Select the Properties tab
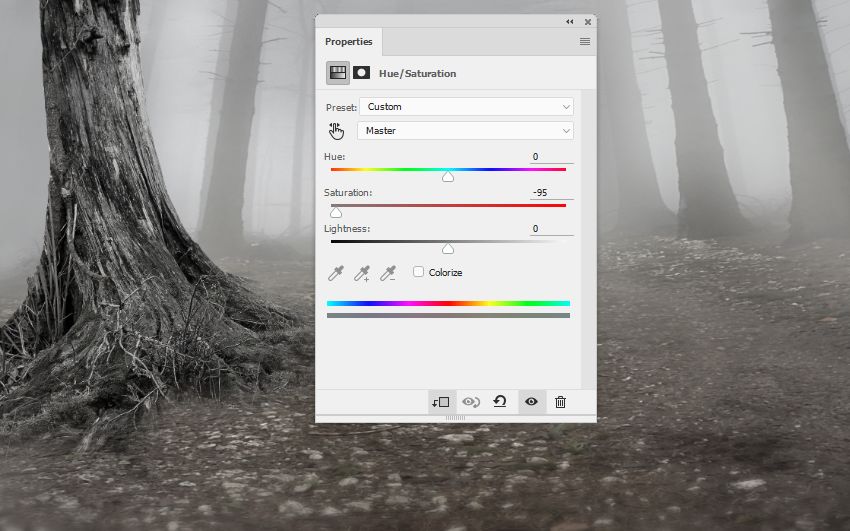850x531 pixels. [349, 42]
